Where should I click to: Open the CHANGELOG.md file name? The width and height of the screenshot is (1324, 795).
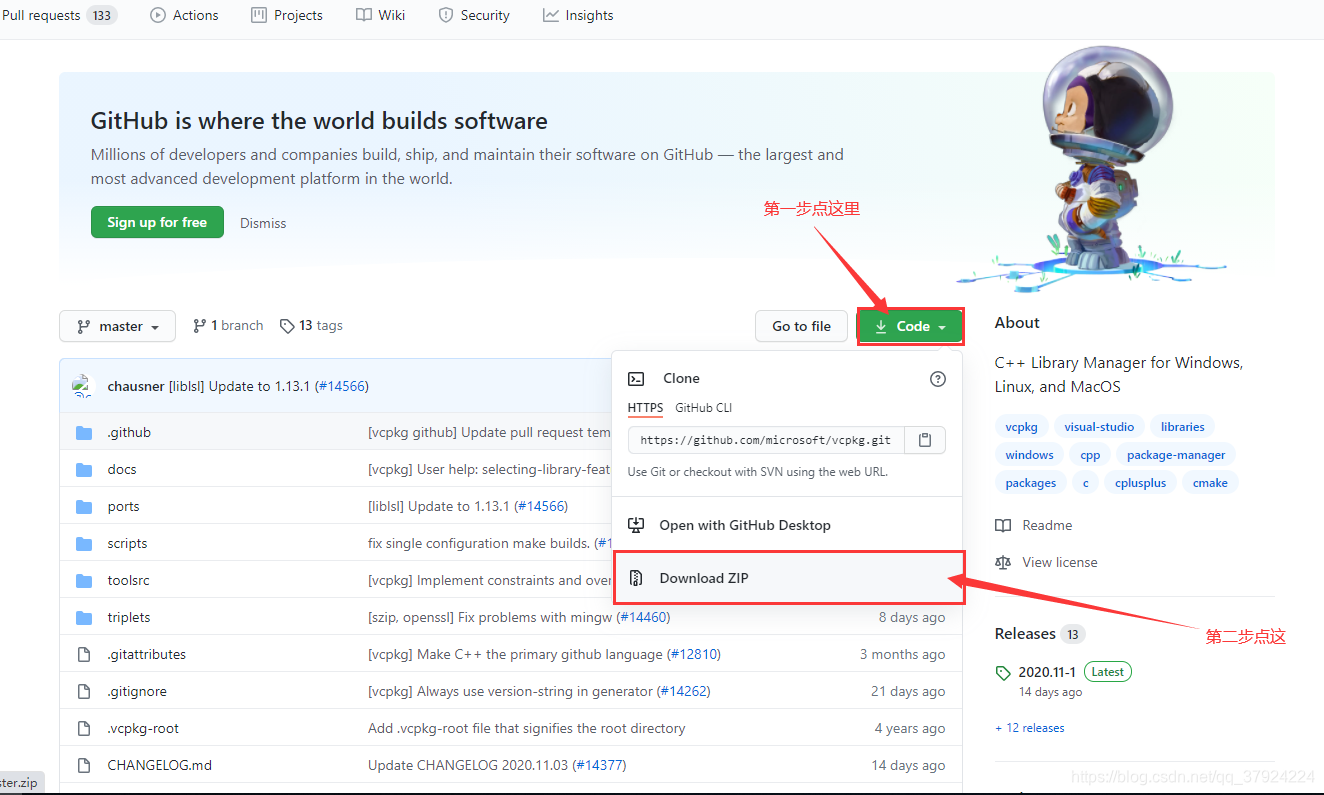pos(160,765)
